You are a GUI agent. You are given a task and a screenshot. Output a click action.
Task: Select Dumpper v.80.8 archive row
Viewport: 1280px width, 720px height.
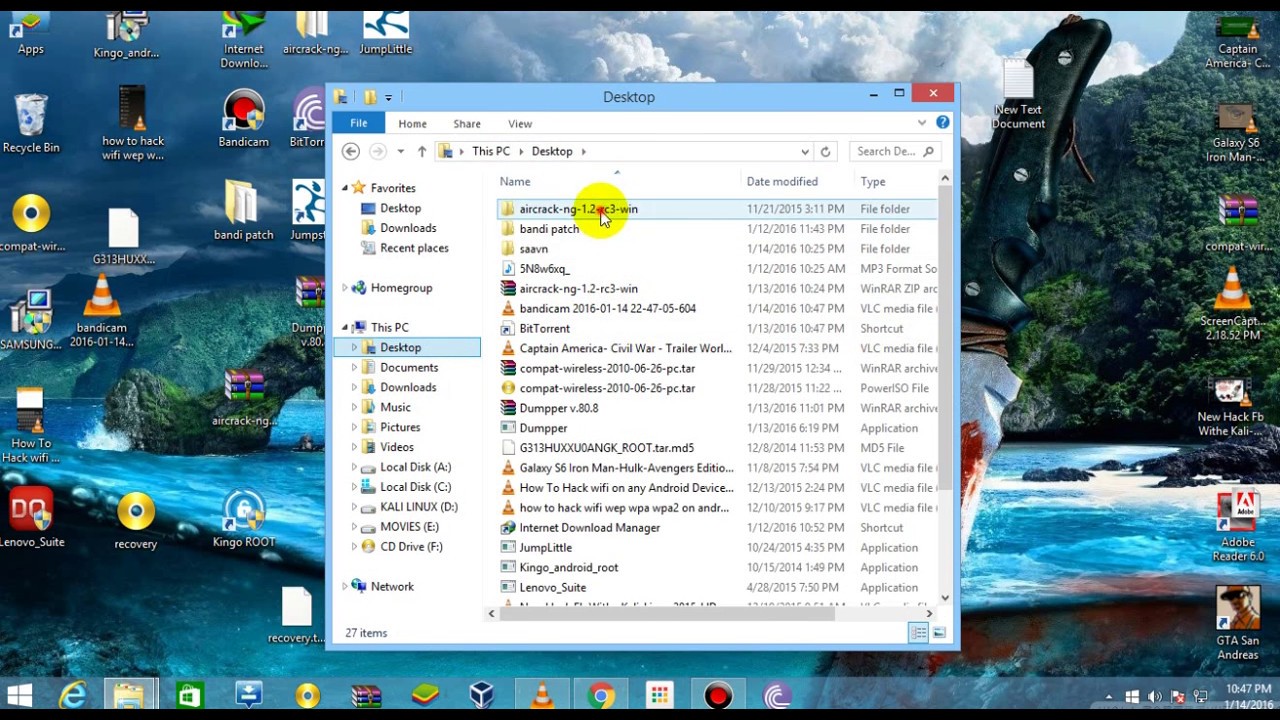point(717,408)
